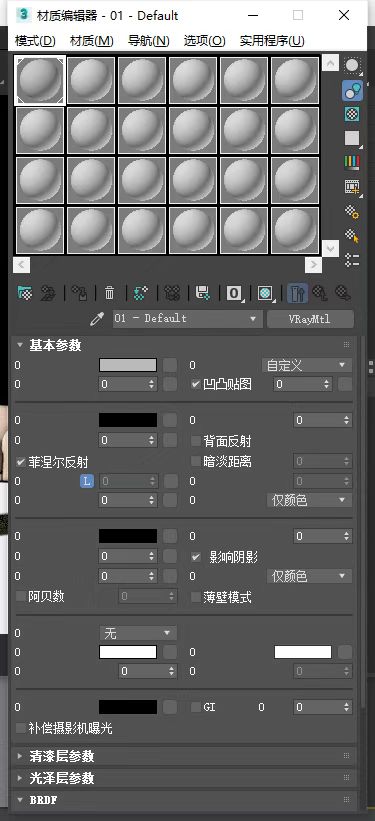Enable the 阿贝数 checkbox
This screenshot has height=821, width=375.
point(21,596)
